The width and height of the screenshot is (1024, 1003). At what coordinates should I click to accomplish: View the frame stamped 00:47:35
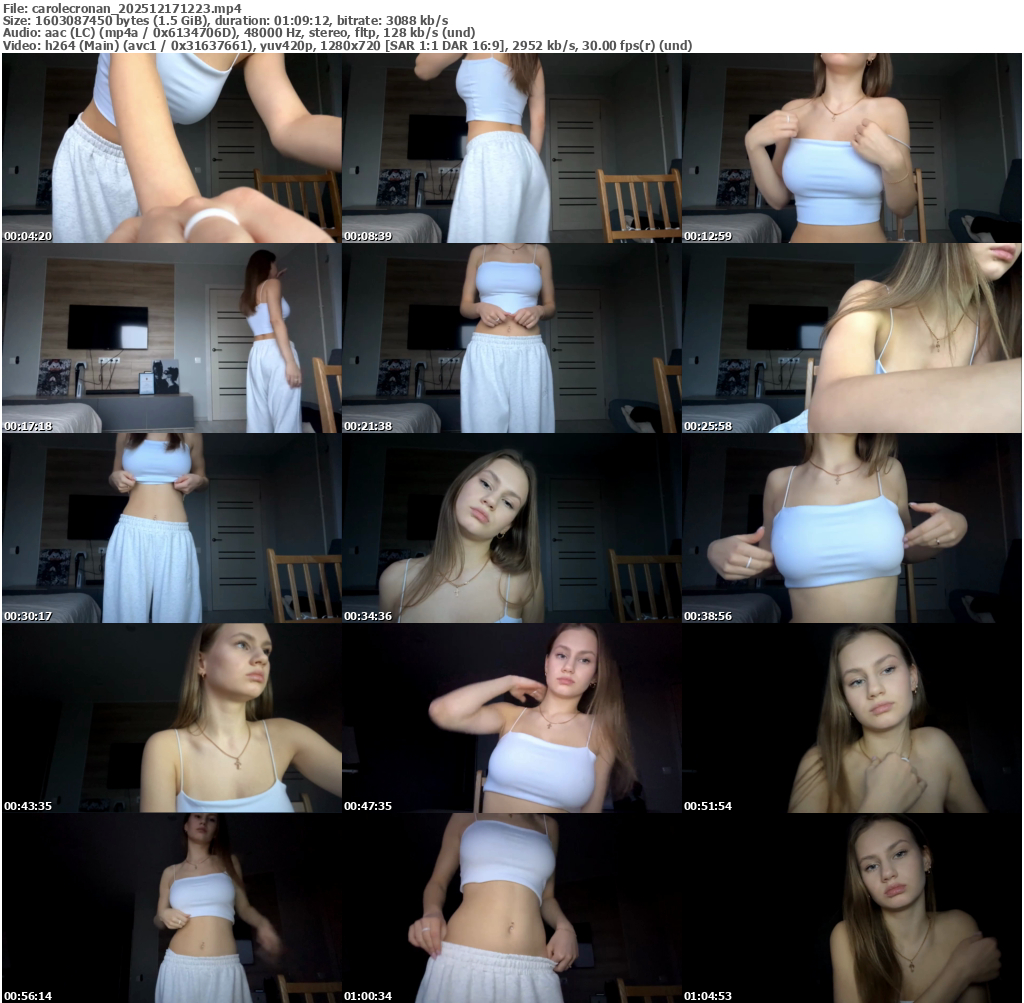(x=512, y=718)
